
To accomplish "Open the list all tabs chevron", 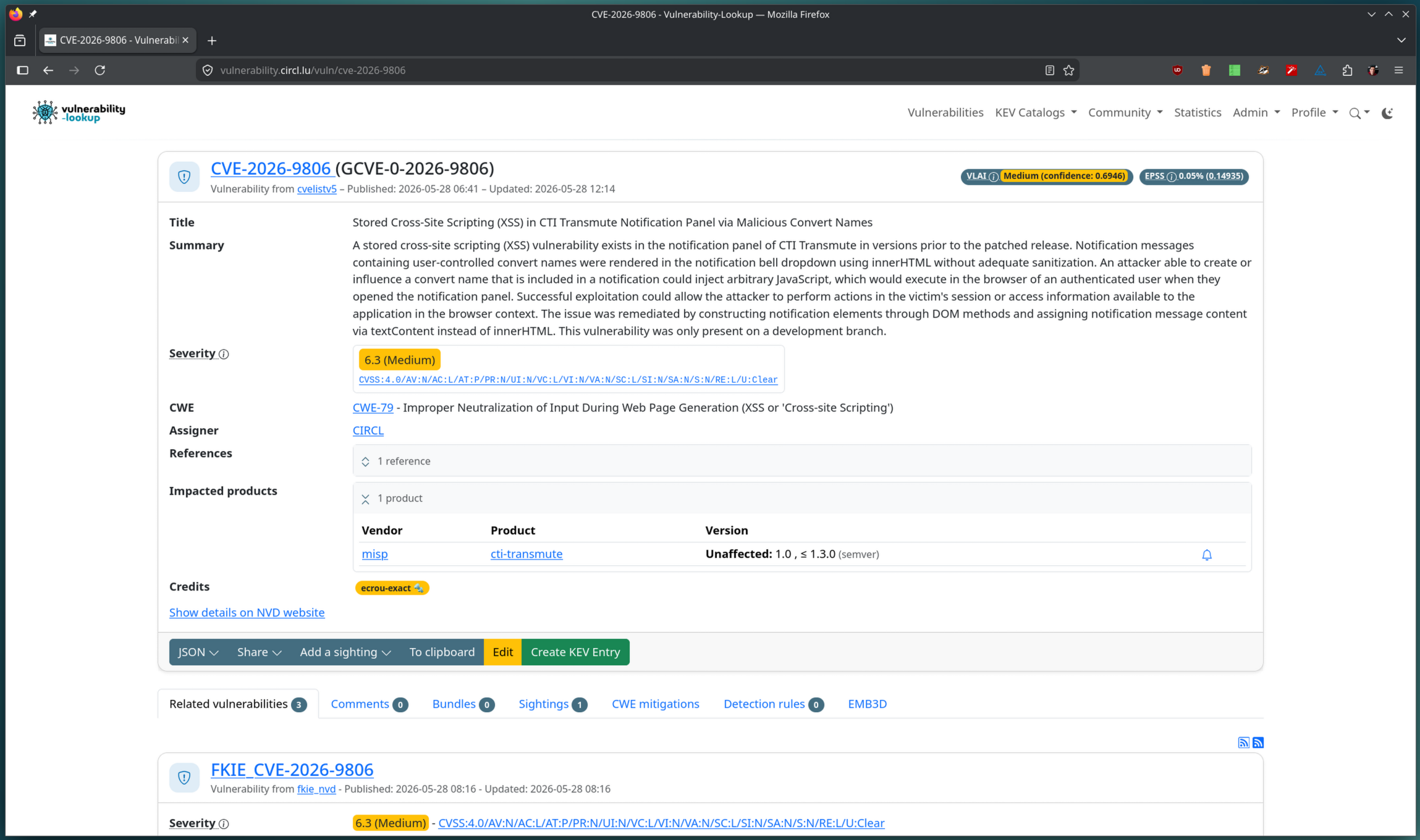I will 1401,40.
